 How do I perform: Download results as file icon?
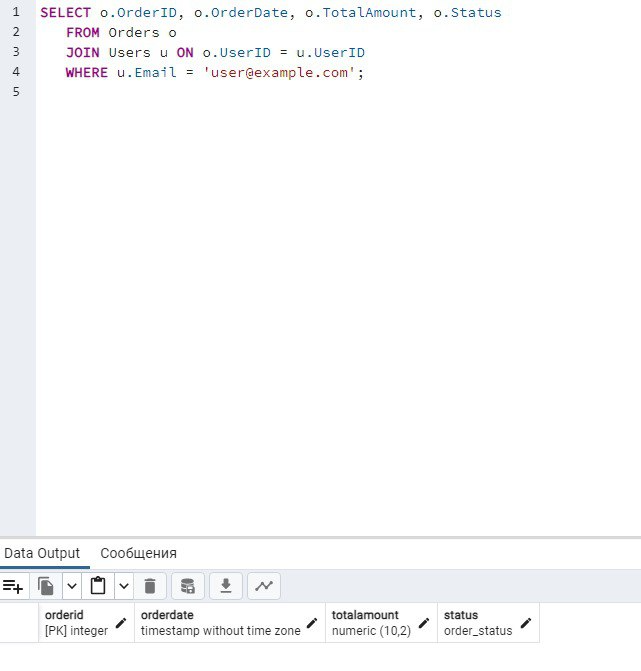click(225, 586)
